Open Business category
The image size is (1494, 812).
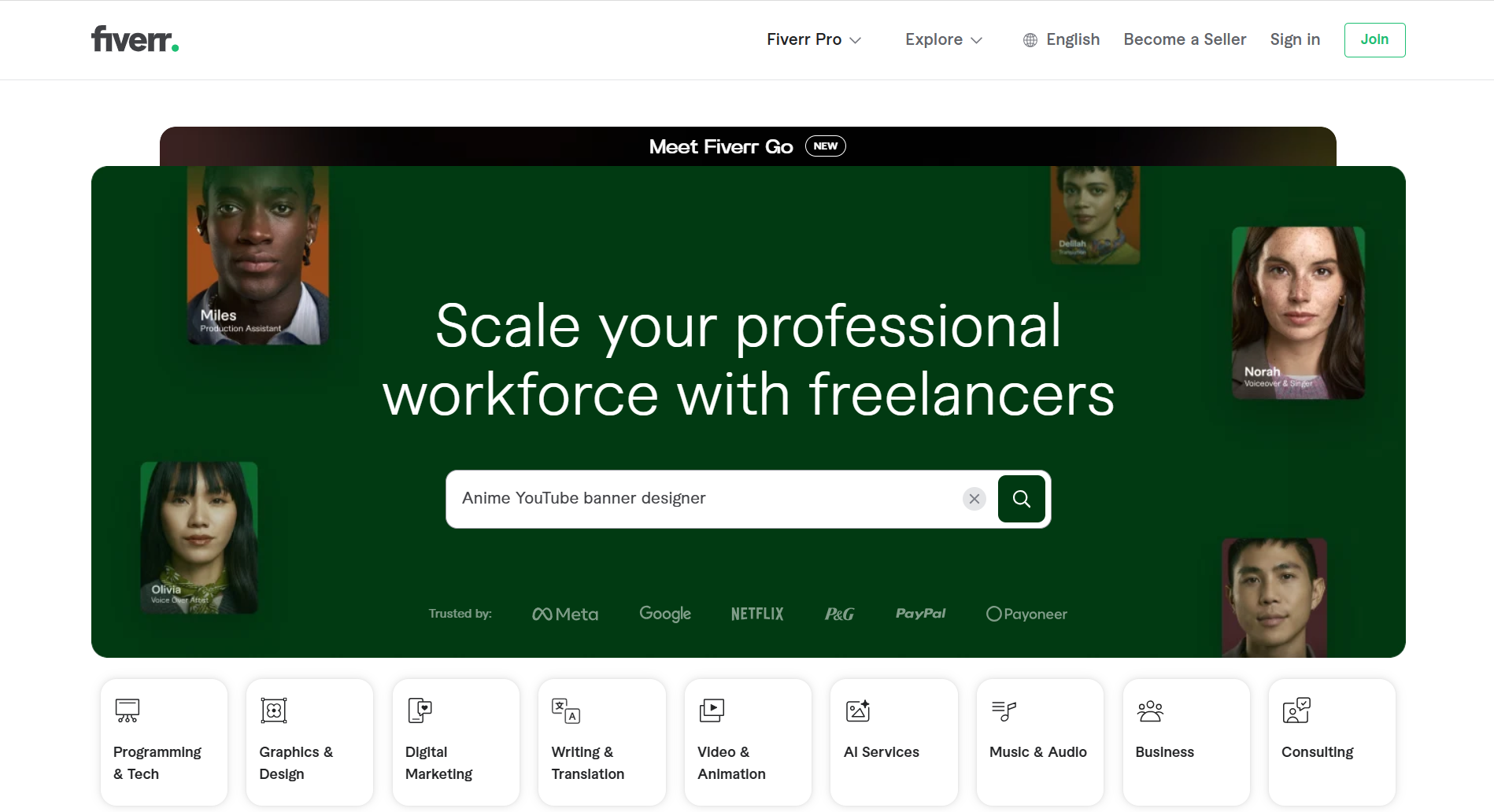1186,742
